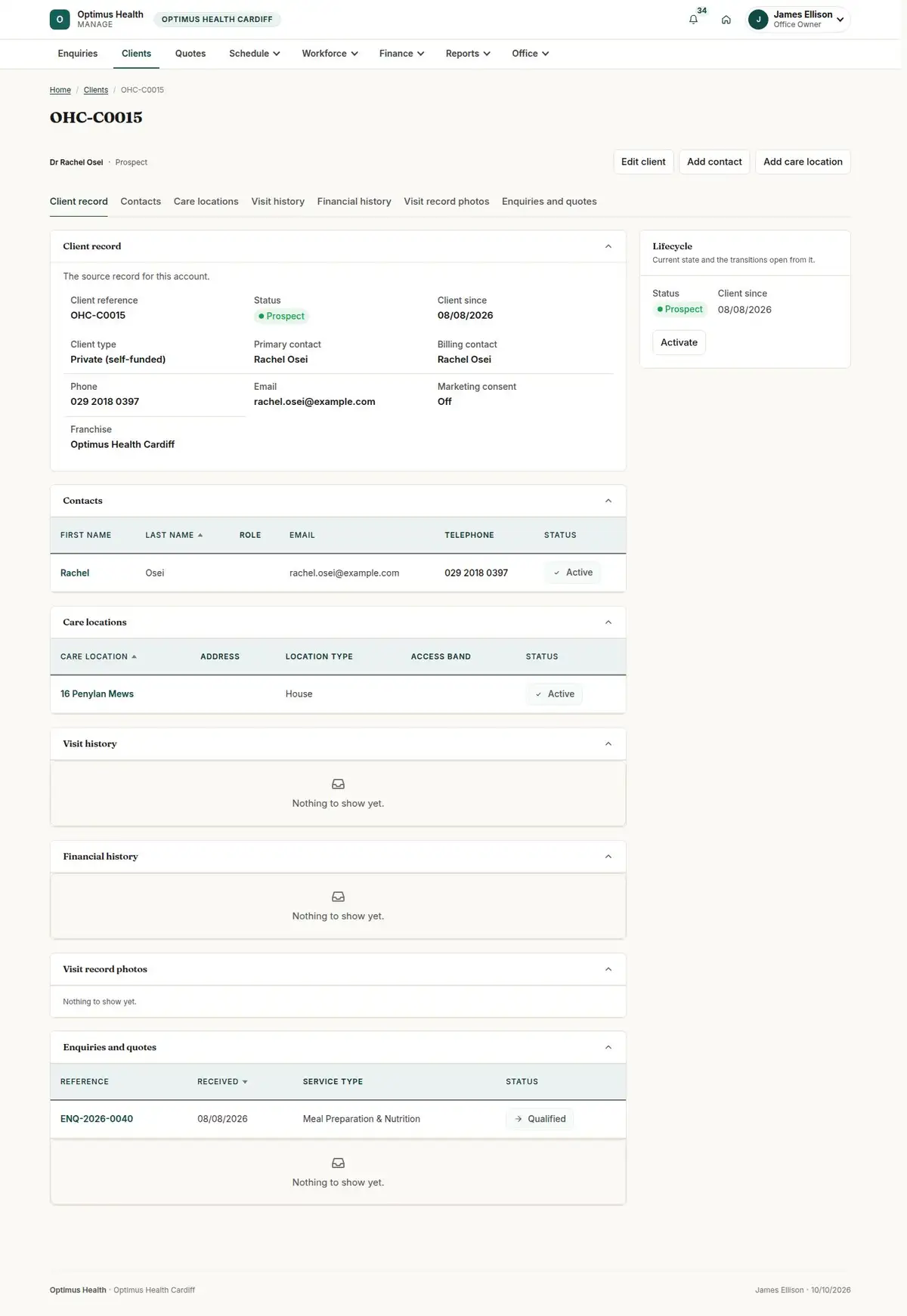Viewport: 907px width, 1316px height.
Task: Collapse the Care locations panel
Action: [x=608, y=622]
